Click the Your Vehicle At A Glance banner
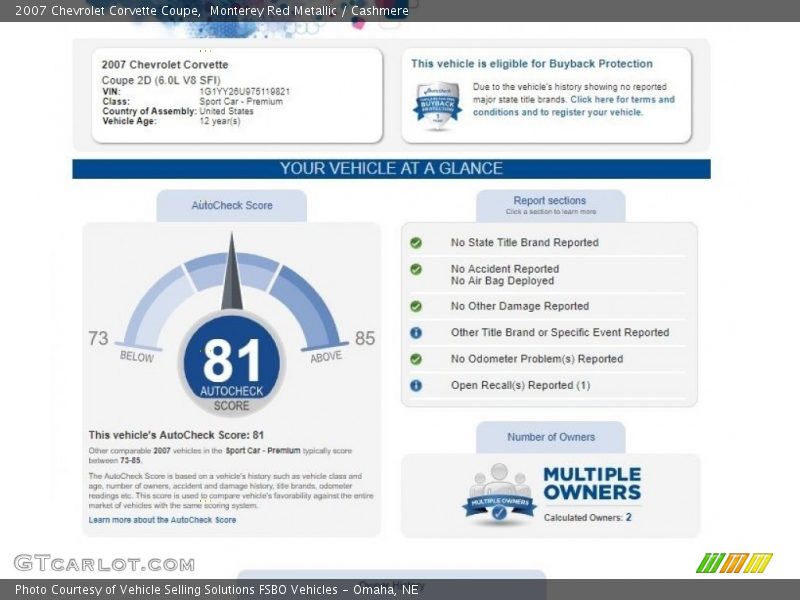This screenshot has width=800, height=600. 391,169
